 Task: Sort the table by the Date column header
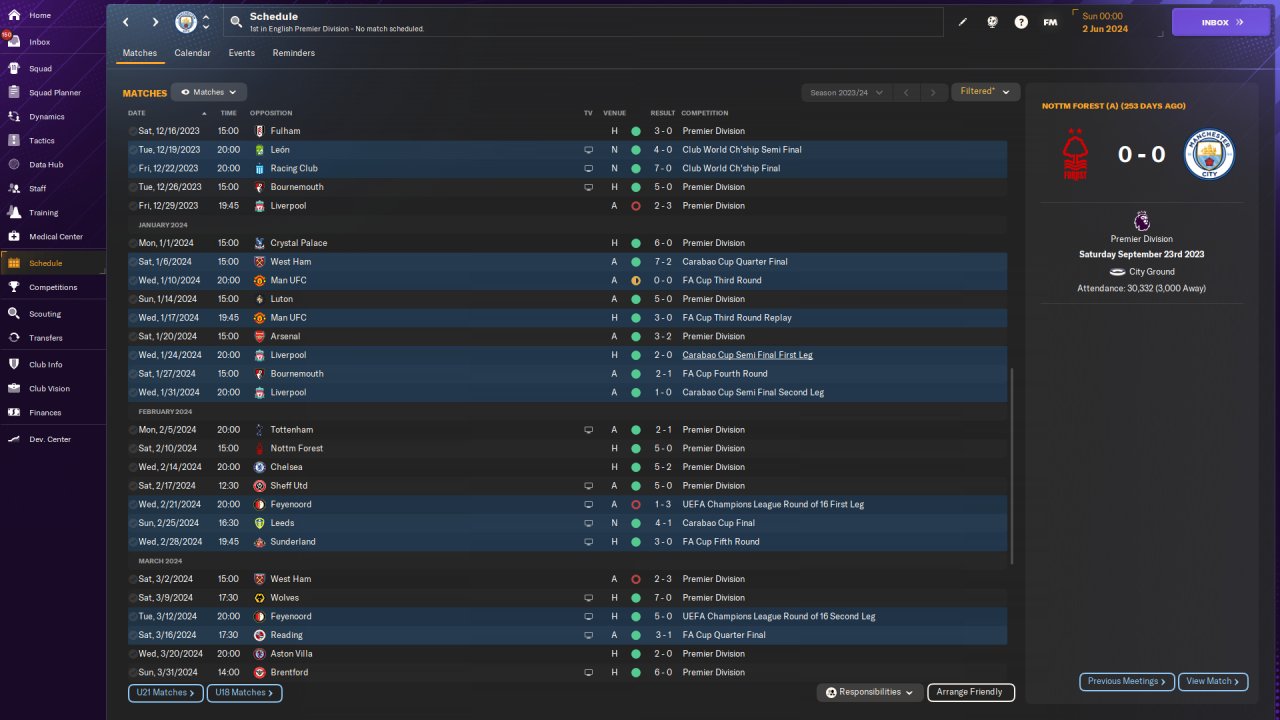[137, 113]
